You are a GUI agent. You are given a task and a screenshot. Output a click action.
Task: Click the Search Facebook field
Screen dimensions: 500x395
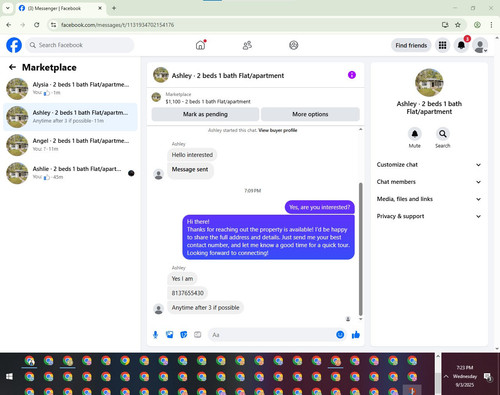pyautogui.click(x=80, y=45)
